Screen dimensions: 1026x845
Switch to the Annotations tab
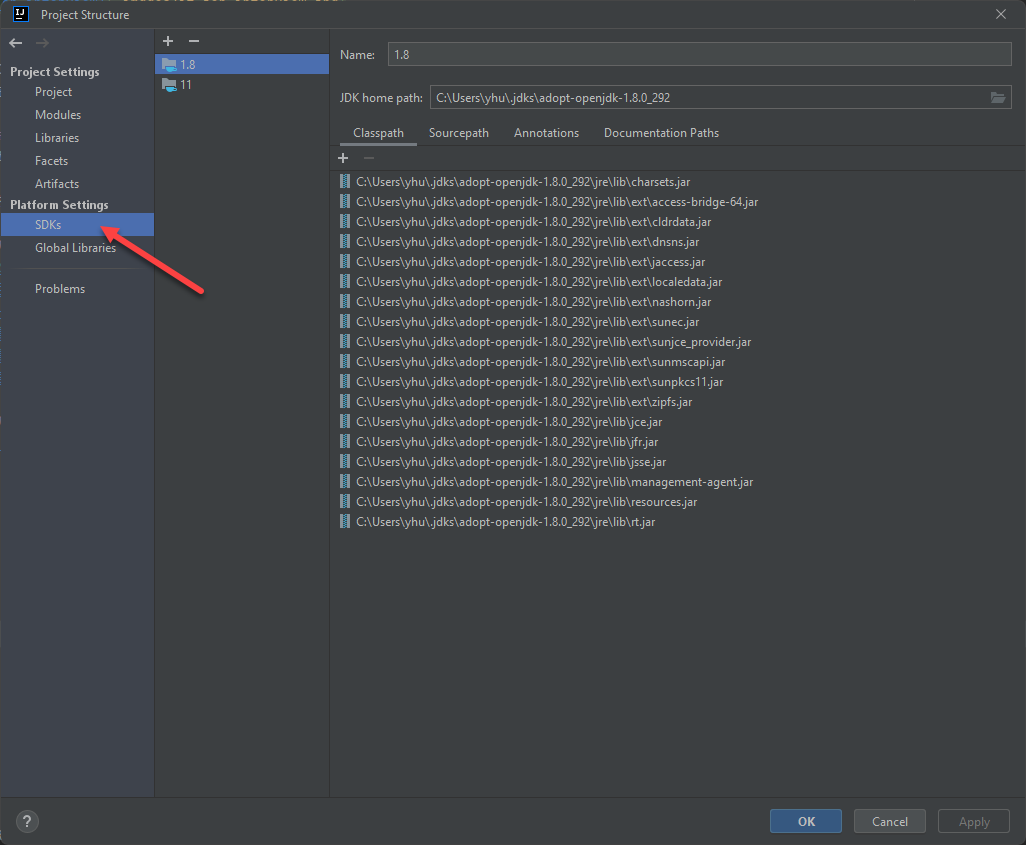pos(546,133)
